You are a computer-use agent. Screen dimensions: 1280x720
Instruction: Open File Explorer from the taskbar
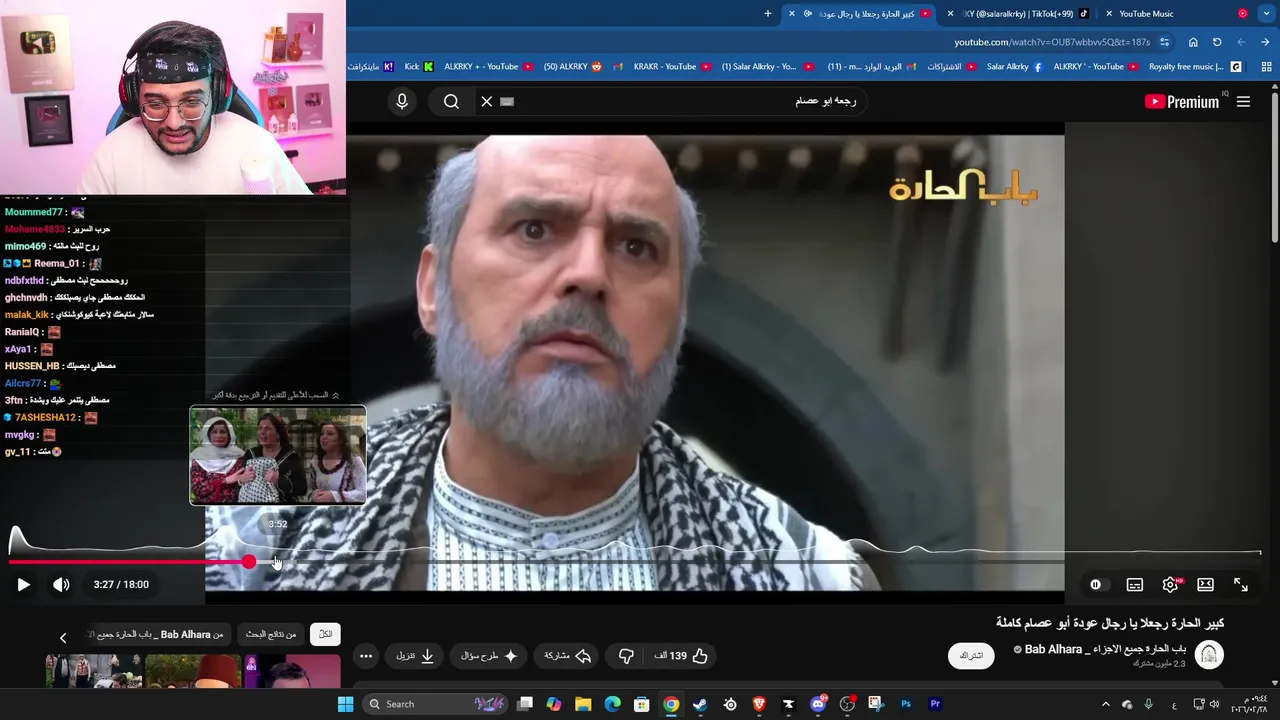(x=583, y=704)
